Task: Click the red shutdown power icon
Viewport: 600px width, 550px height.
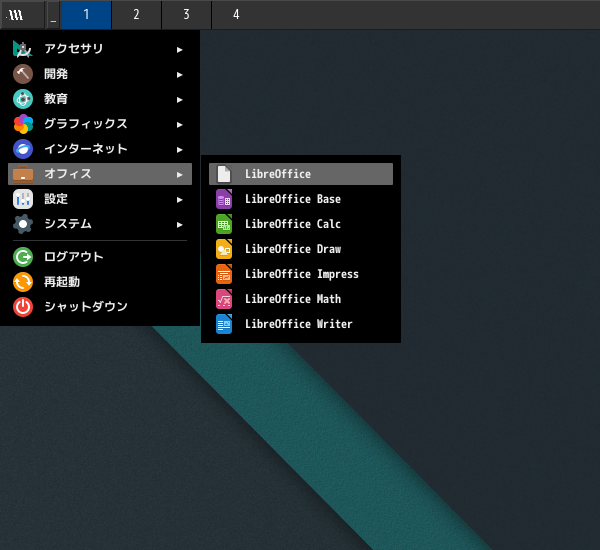Action: tap(23, 307)
